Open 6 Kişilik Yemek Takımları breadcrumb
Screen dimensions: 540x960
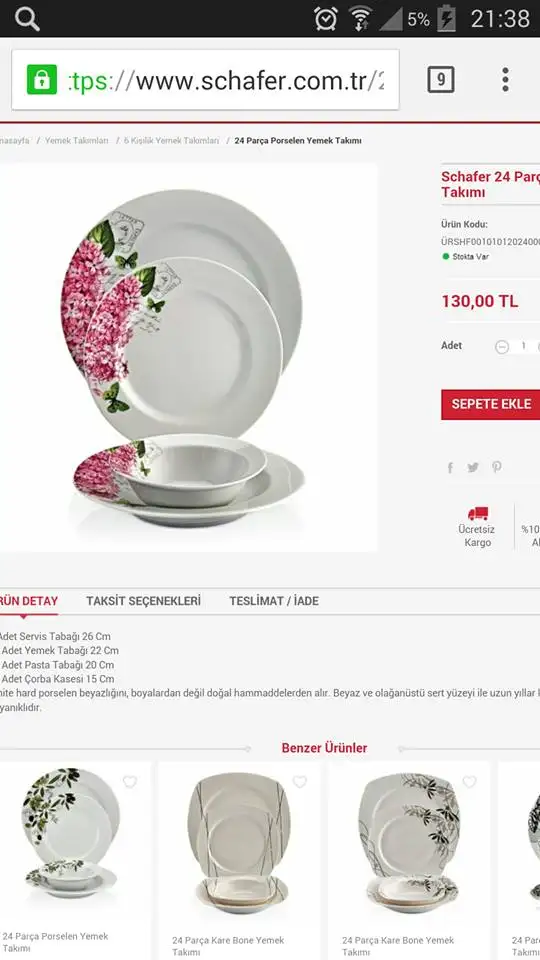171,141
